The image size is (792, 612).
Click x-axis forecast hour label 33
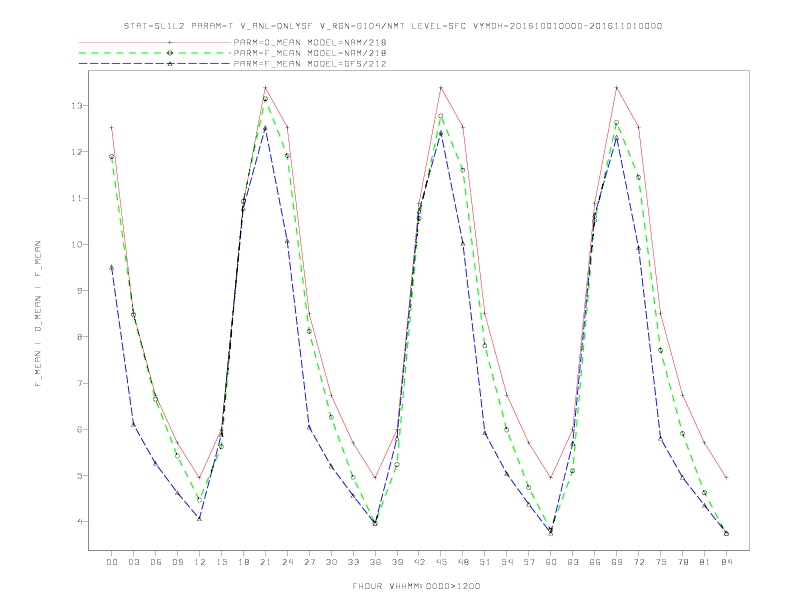[353, 562]
